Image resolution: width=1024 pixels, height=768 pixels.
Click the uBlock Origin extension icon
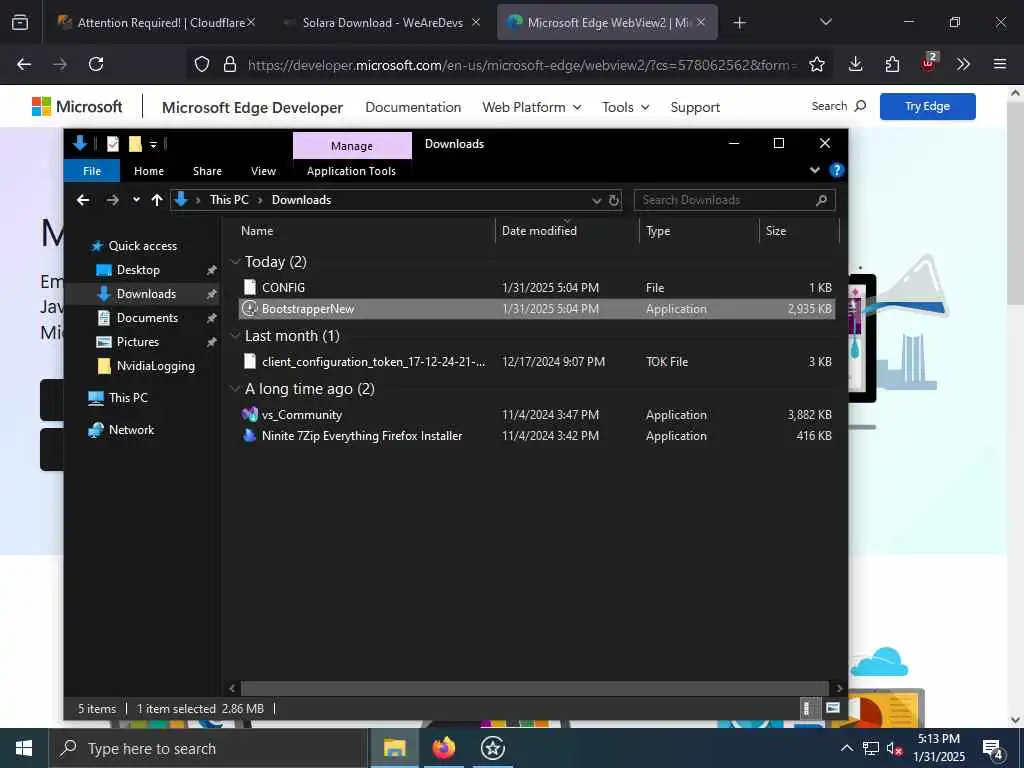point(929,63)
